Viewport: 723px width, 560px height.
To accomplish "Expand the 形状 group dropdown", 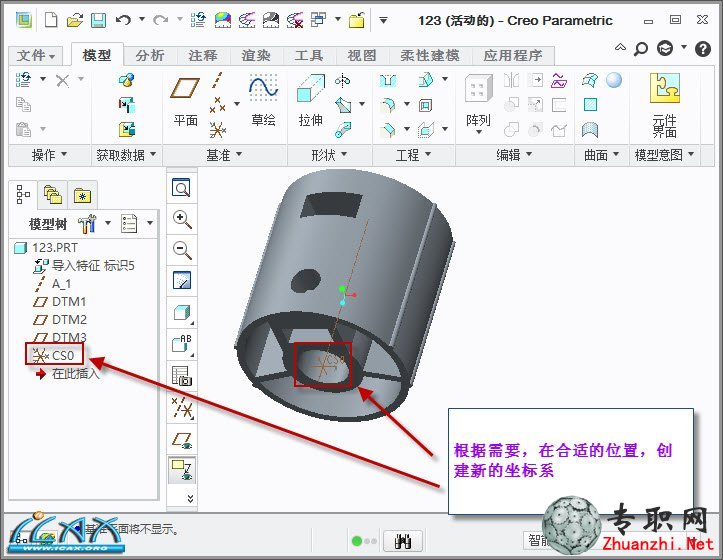I will pos(329,155).
